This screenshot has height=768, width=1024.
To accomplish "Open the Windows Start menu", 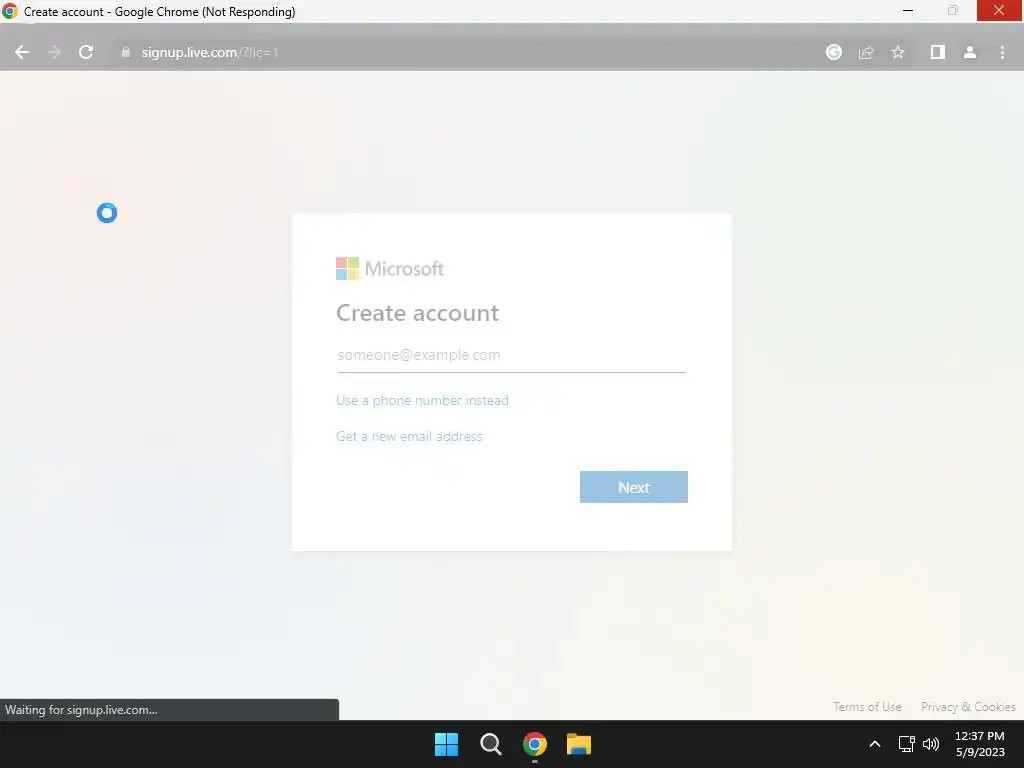I will click(447, 744).
